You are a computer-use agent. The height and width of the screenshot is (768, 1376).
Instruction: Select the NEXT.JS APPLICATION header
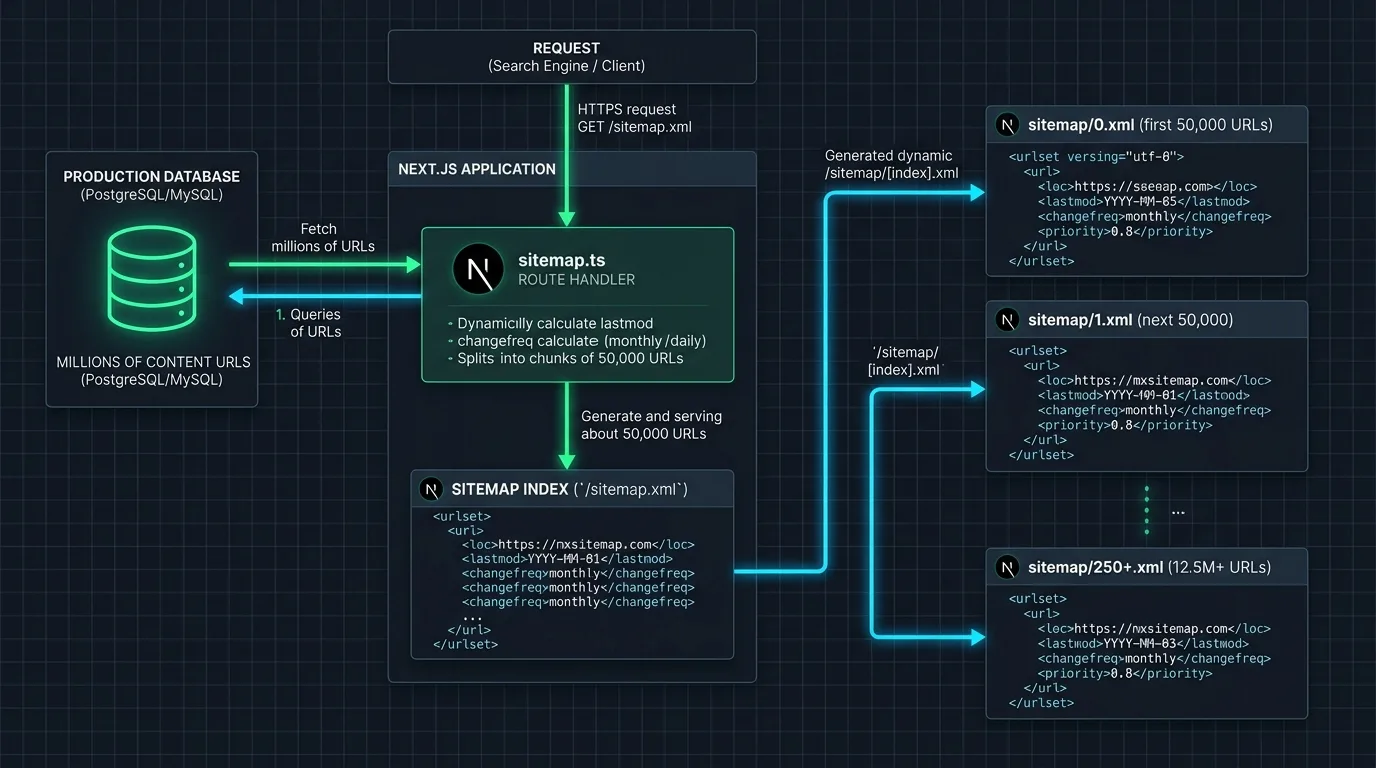477,169
